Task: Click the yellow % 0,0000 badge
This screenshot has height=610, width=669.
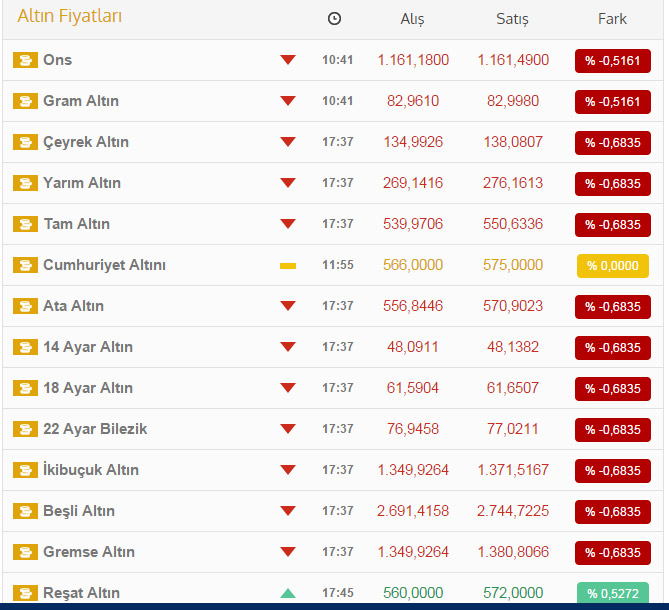Action: point(612,266)
